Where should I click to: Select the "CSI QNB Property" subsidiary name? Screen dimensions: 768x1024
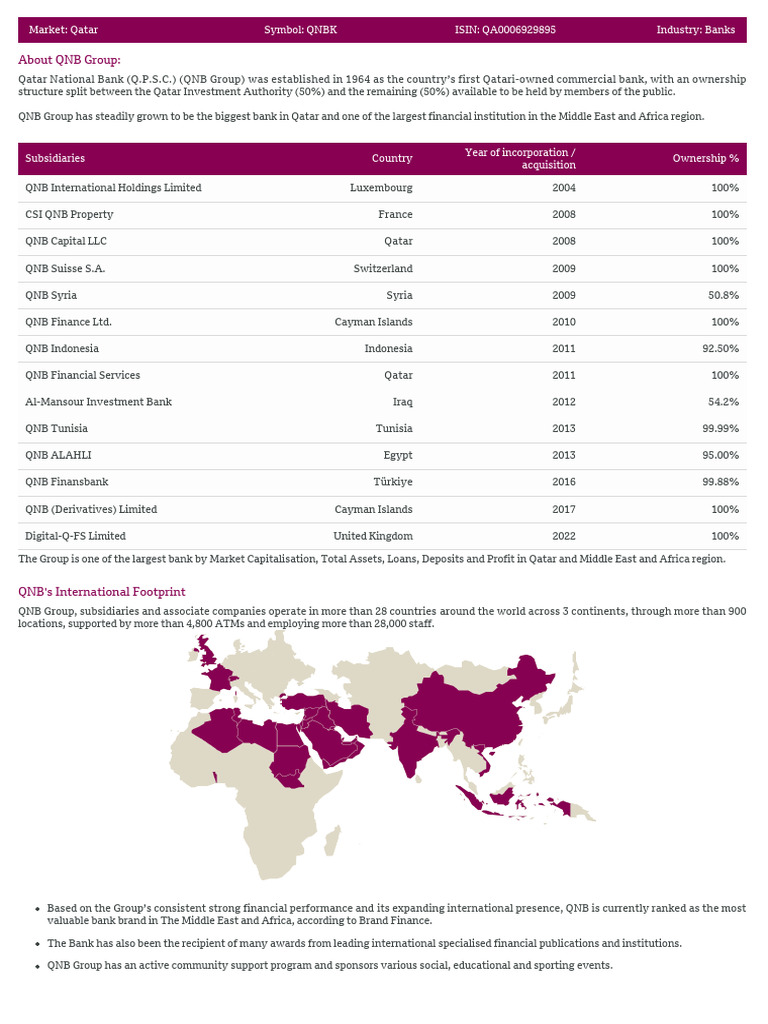(69, 215)
